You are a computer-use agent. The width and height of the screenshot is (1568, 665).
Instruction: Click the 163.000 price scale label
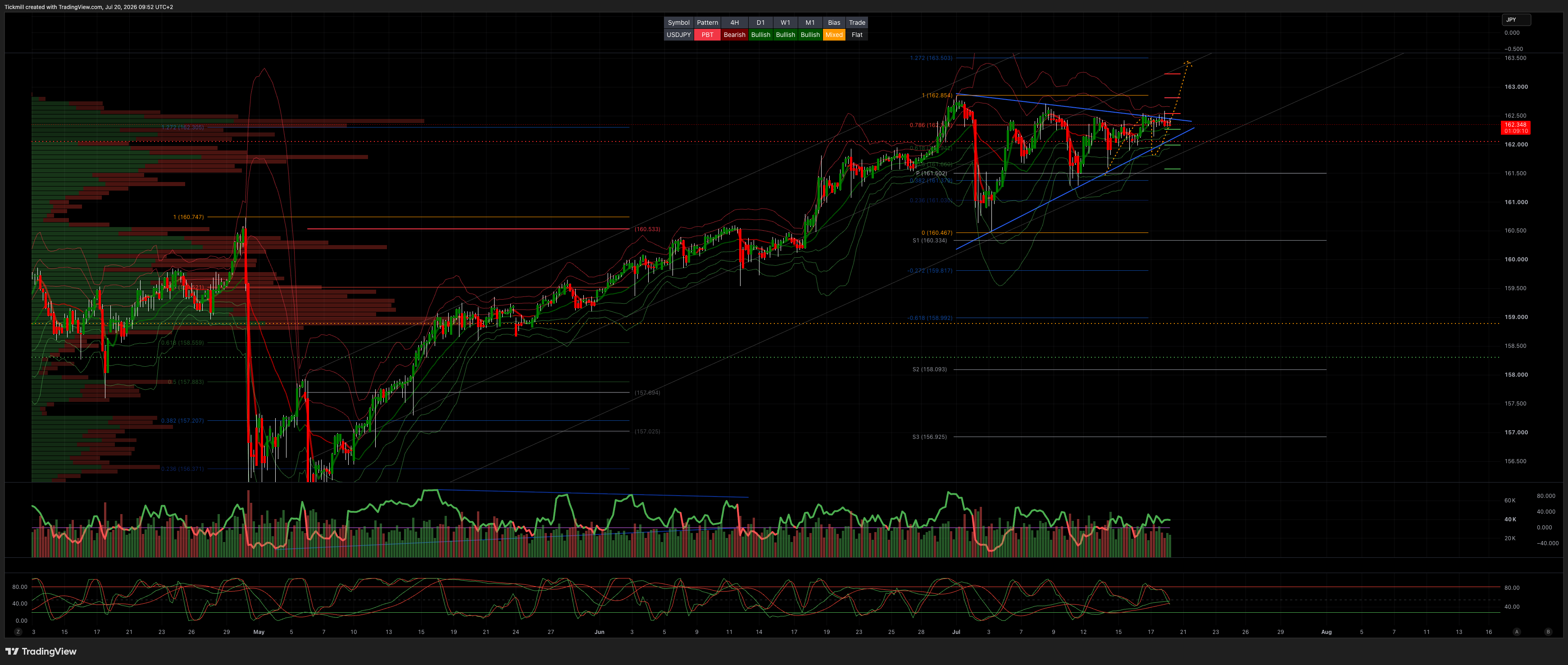tap(1516, 87)
